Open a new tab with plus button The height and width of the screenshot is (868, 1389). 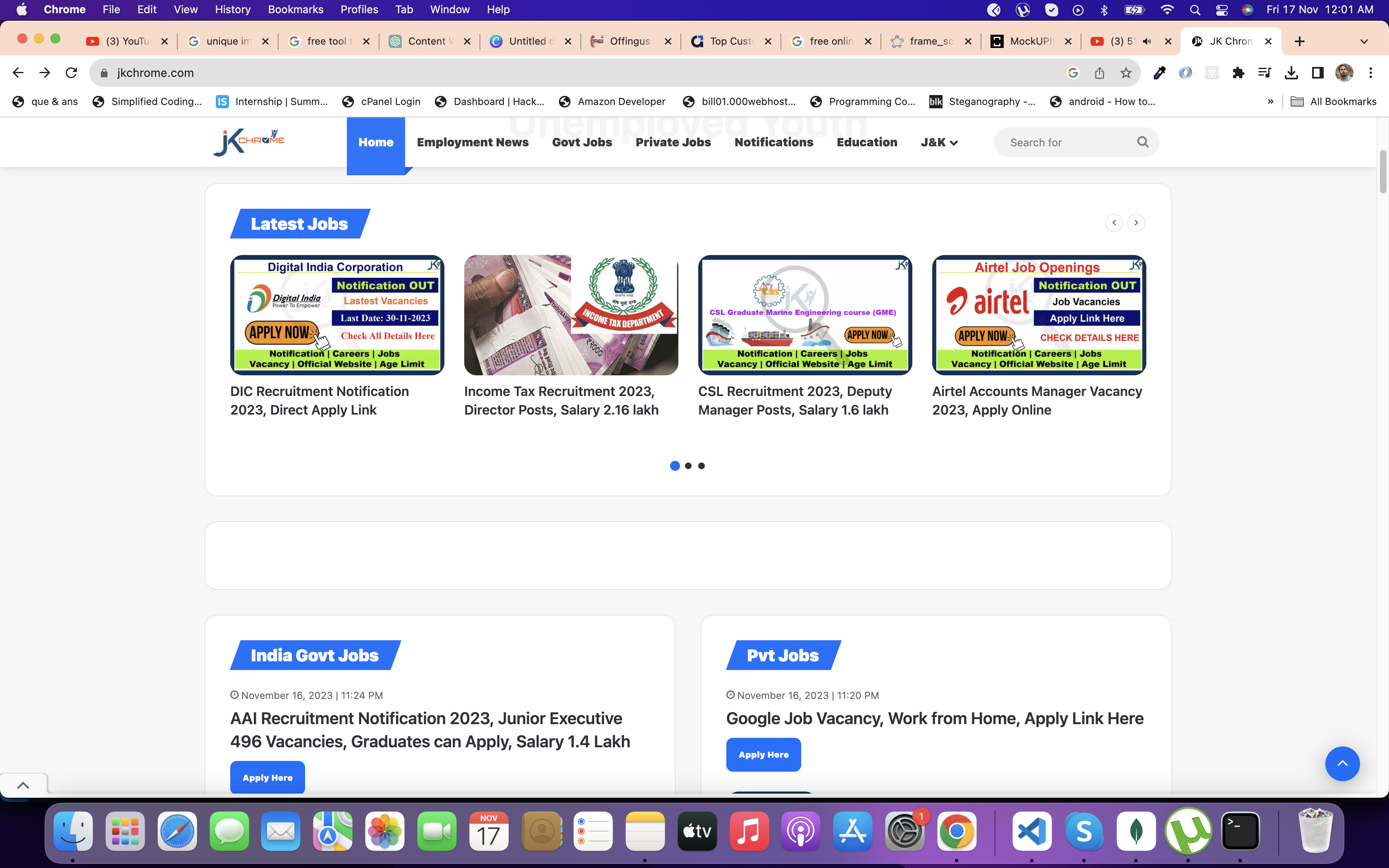(x=1300, y=41)
